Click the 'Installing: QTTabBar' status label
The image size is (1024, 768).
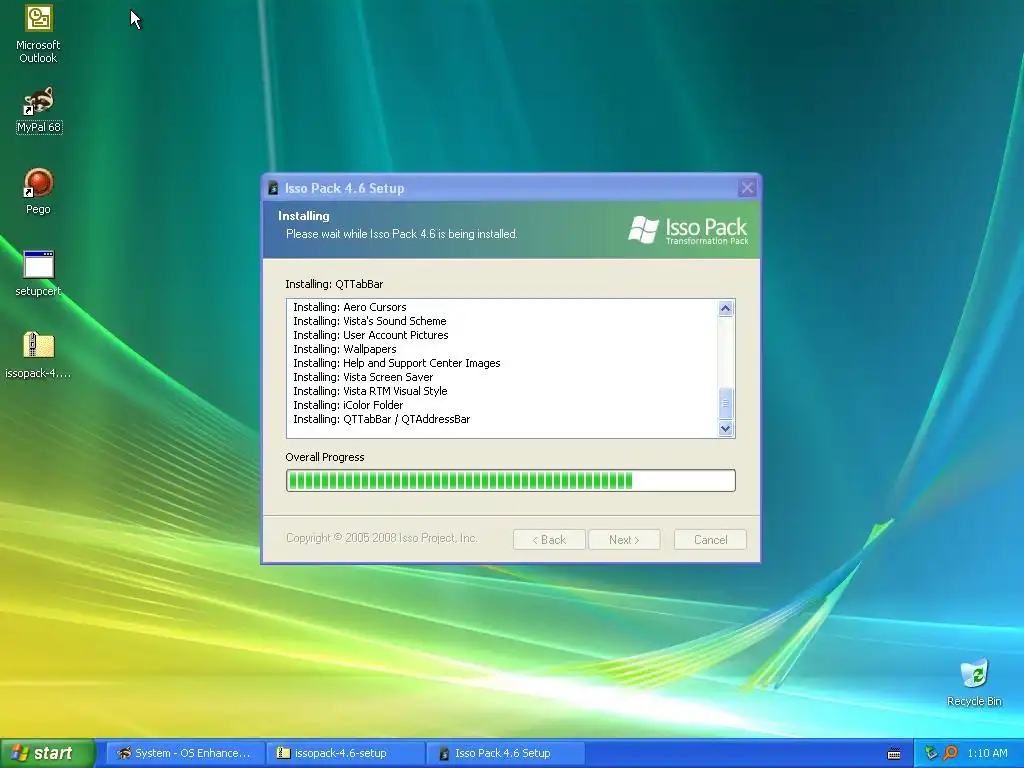[x=334, y=284]
